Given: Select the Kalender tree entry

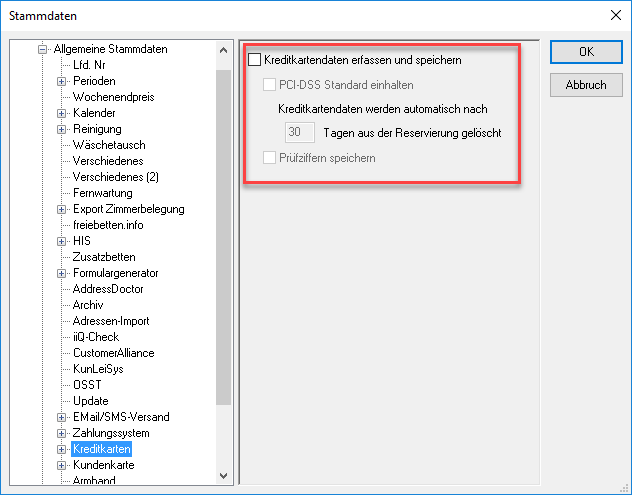Looking at the screenshot, I should pos(94,113).
